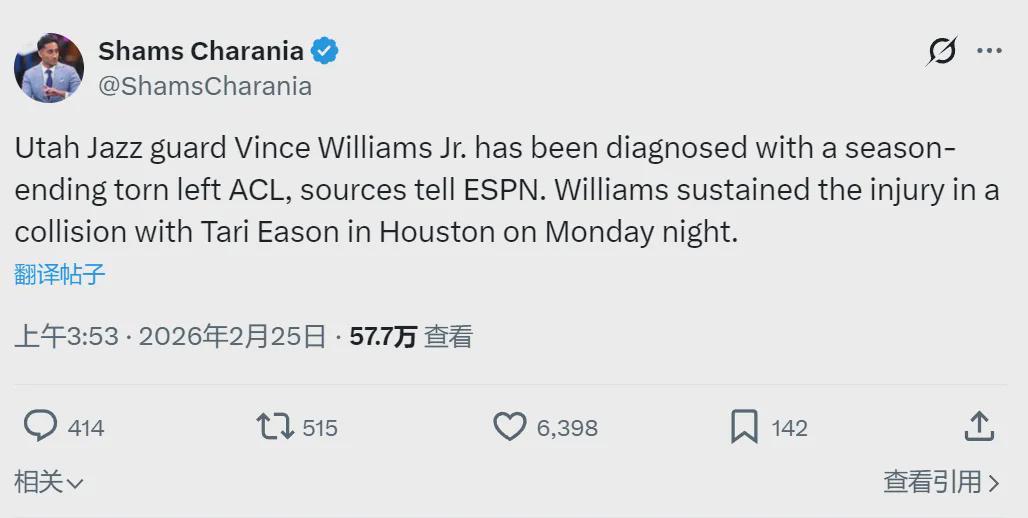Click the Grok slashed-circle icon

(941, 51)
